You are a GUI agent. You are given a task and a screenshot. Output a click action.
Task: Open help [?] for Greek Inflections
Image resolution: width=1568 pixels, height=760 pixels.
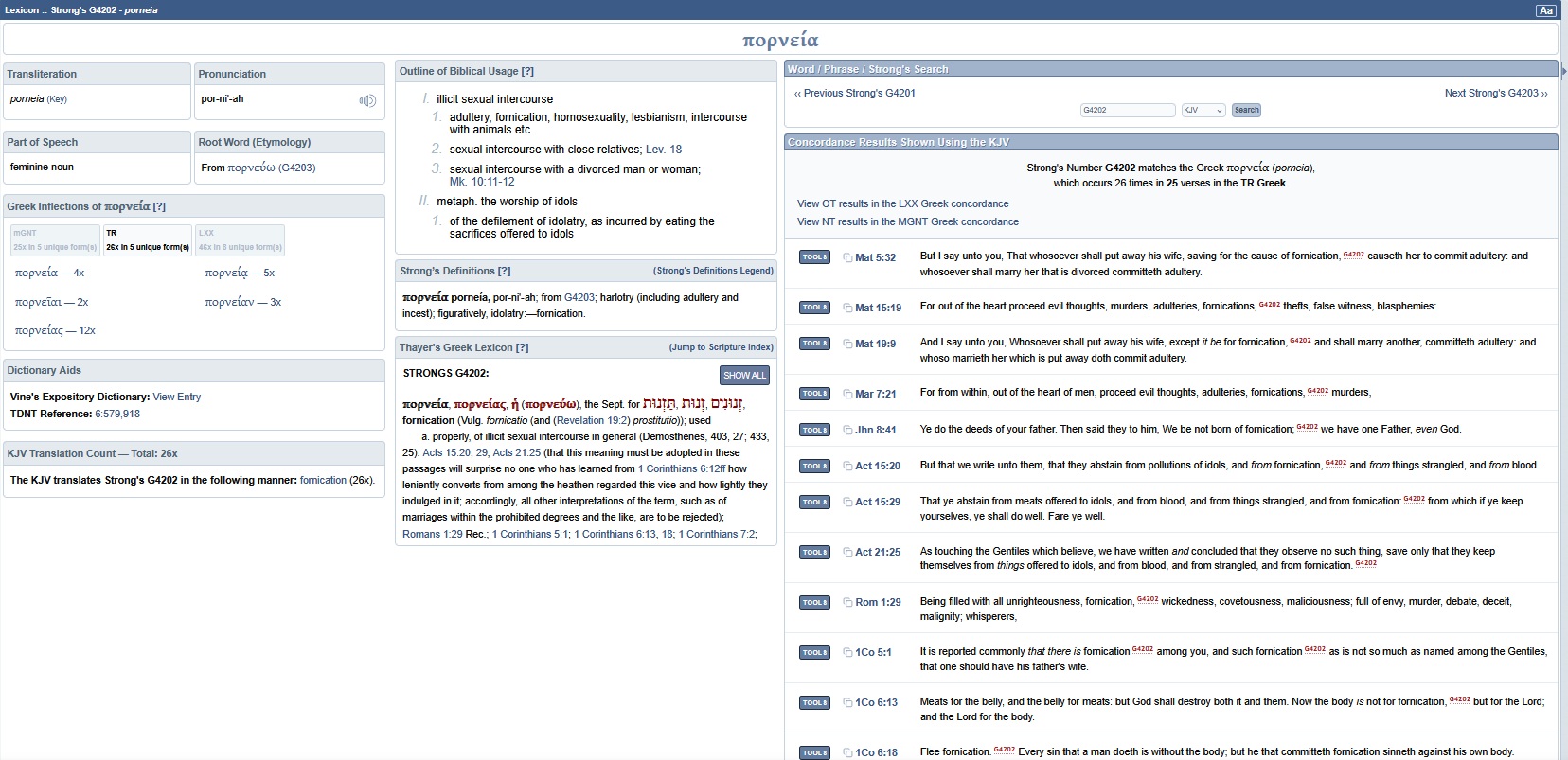coord(159,206)
